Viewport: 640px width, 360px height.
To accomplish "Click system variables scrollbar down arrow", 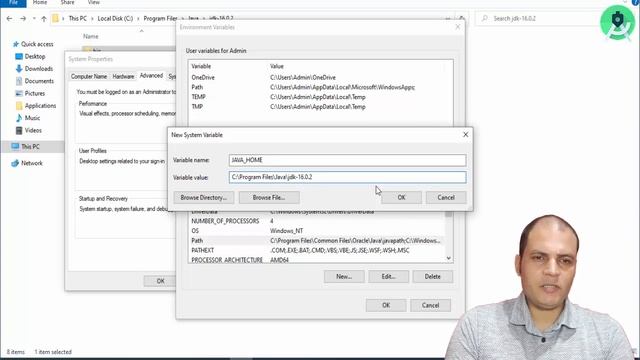I will click(x=449, y=258).
